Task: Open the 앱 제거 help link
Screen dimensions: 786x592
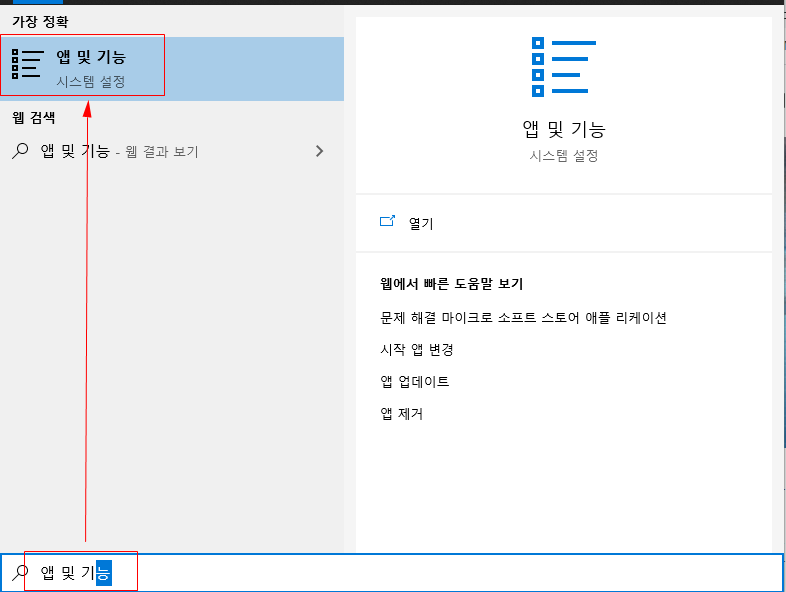Action: point(402,414)
